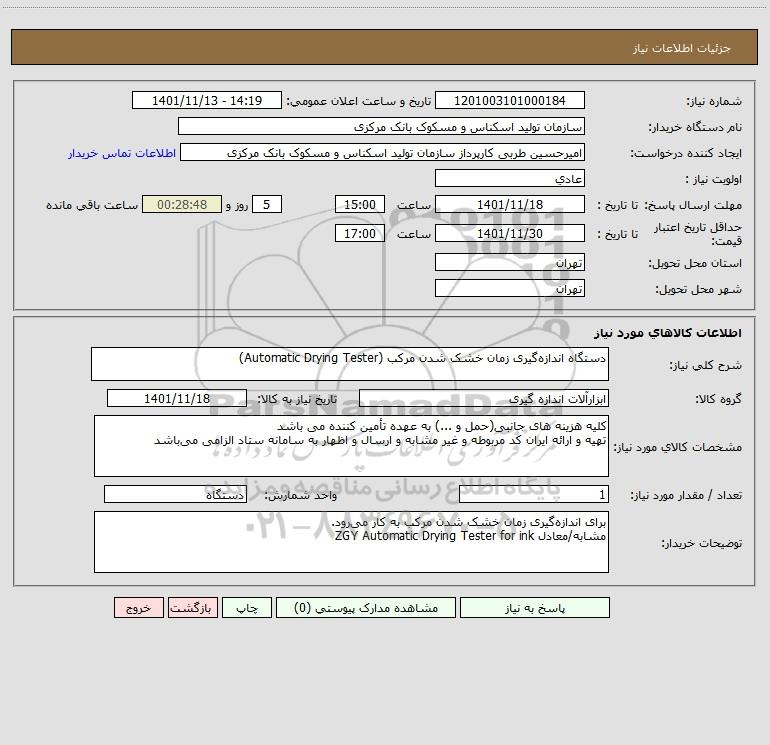Click the نام دستگاه خریدار label
770x745 pixels.
[695, 127]
